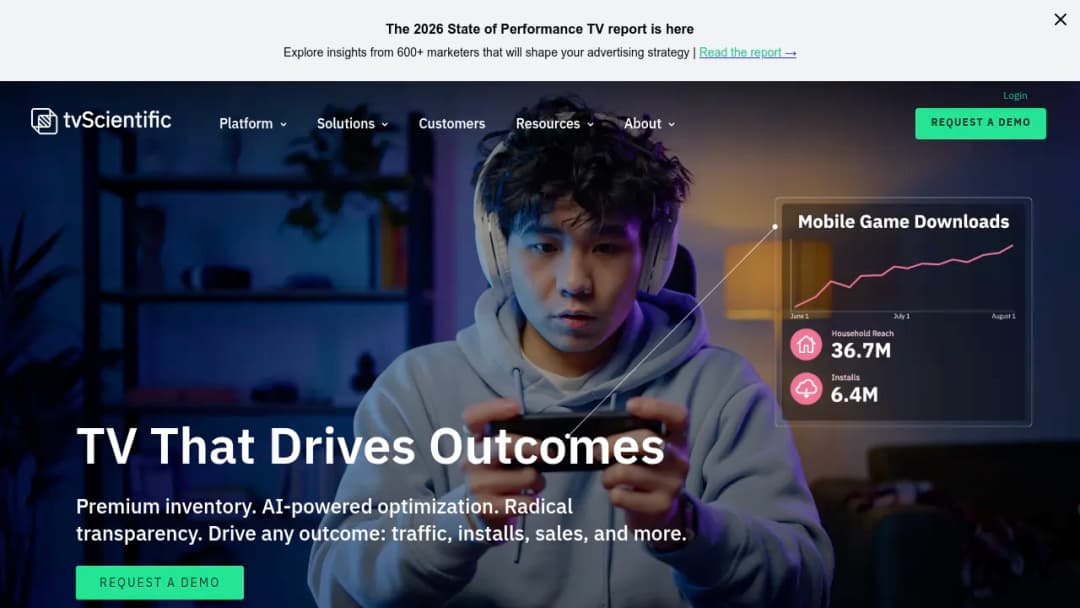Image resolution: width=1080 pixels, height=608 pixels.
Task: Go to the Customers page
Action: [452, 124]
